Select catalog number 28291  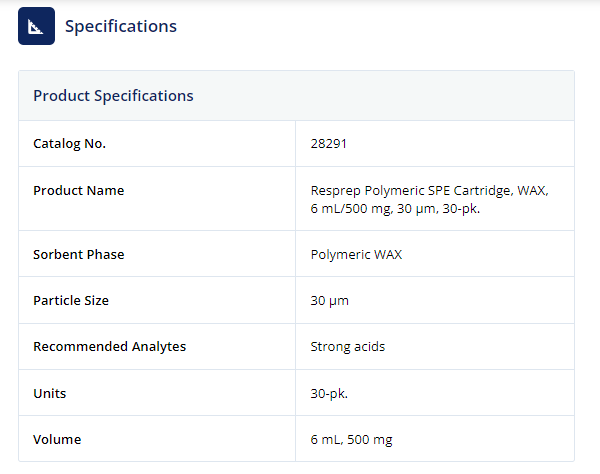(x=328, y=144)
